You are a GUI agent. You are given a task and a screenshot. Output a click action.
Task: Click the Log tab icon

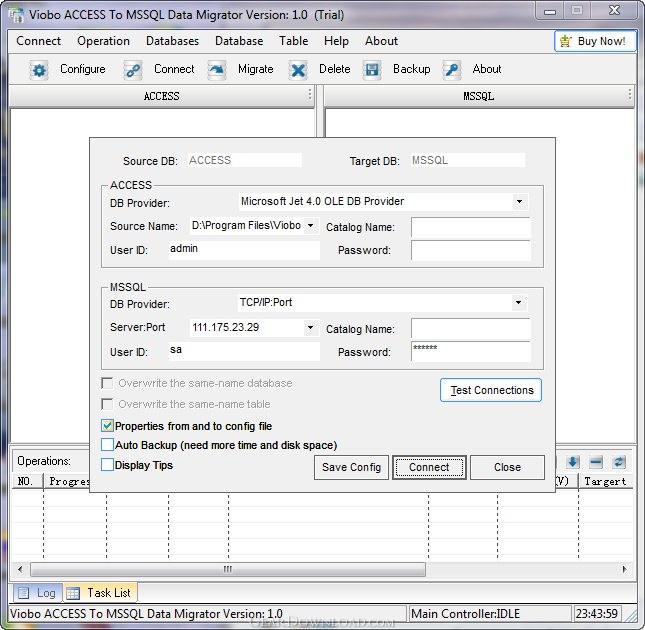tap(23, 593)
